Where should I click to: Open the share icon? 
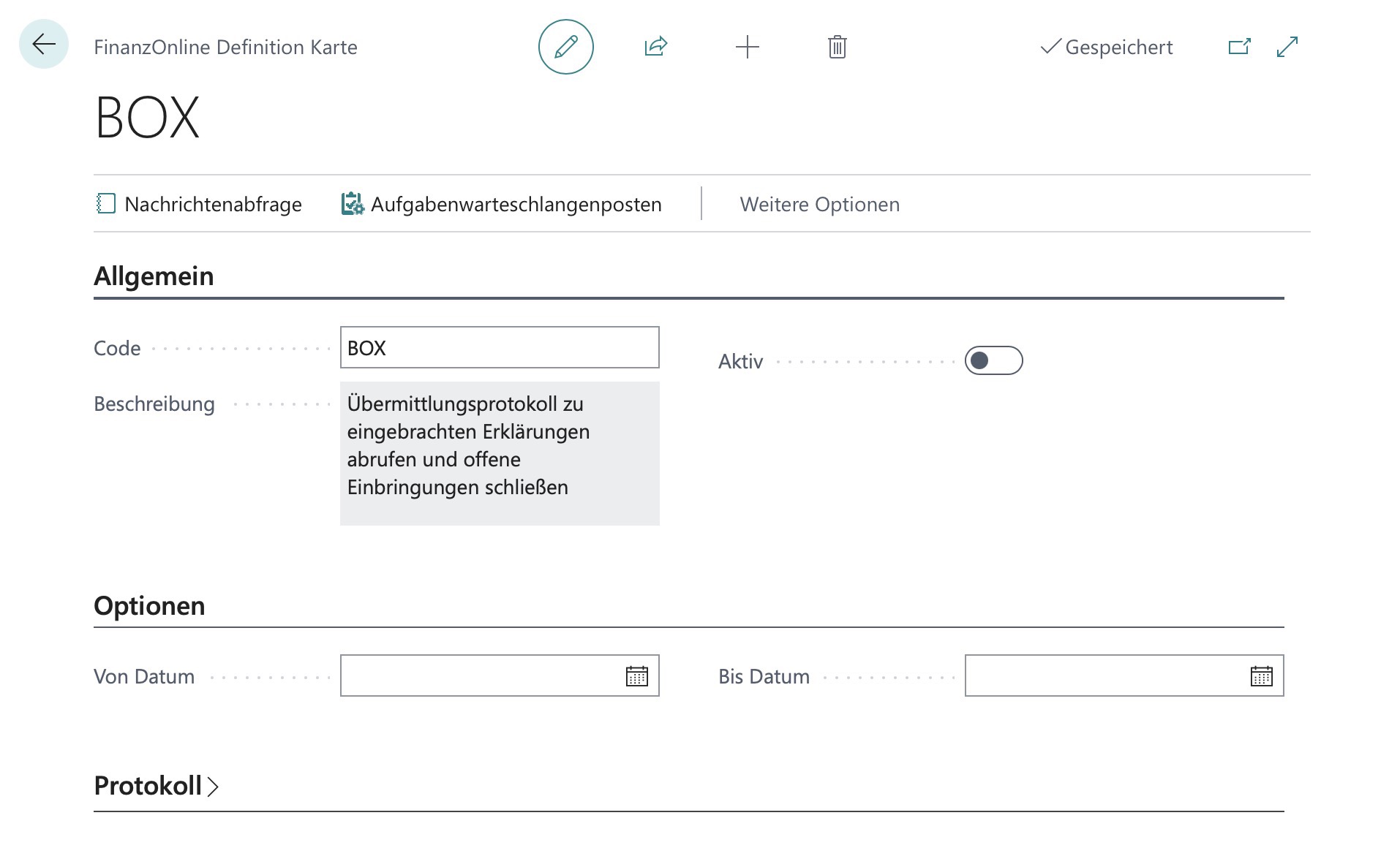click(x=656, y=47)
